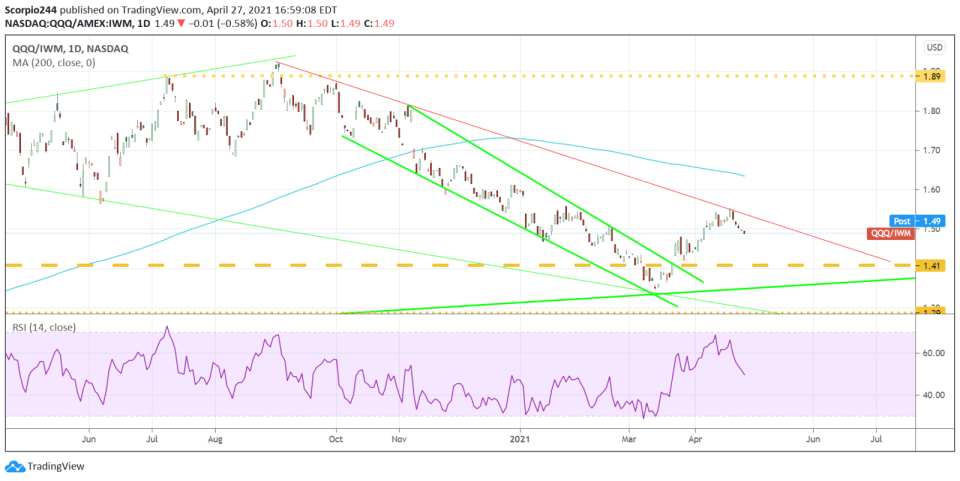Open the USD currency selector

click(935, 47)
